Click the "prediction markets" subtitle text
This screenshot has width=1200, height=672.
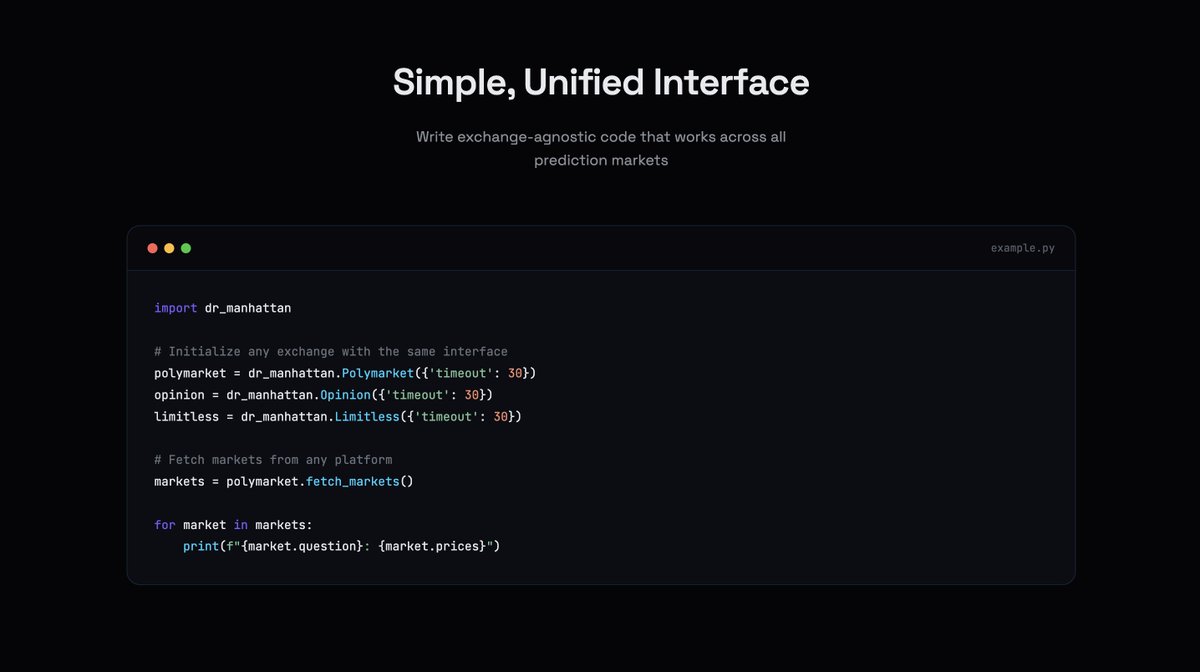(x=601, y=160)
